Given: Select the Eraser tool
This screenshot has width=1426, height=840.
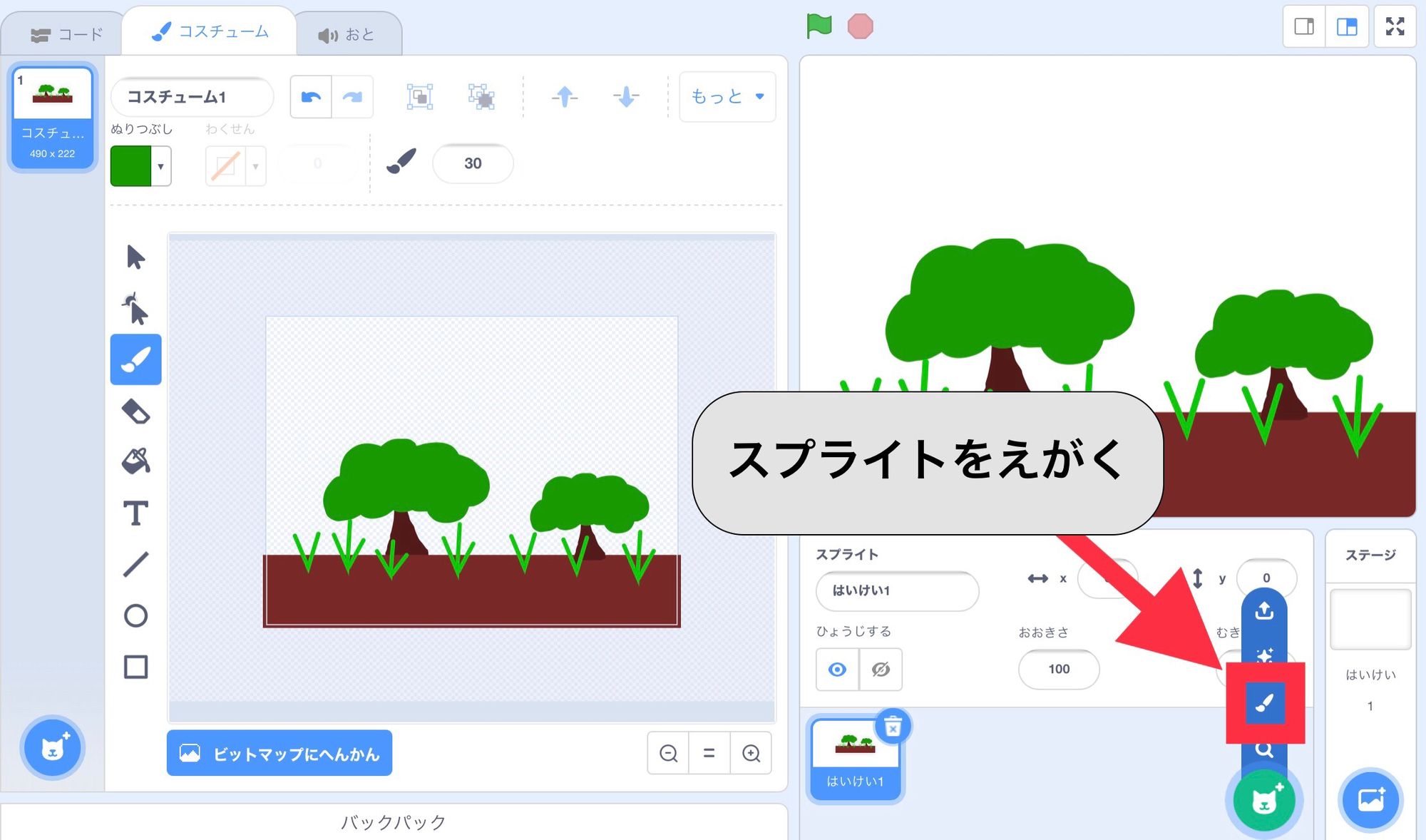Looking at the screenshot, I should coord(135,411).
